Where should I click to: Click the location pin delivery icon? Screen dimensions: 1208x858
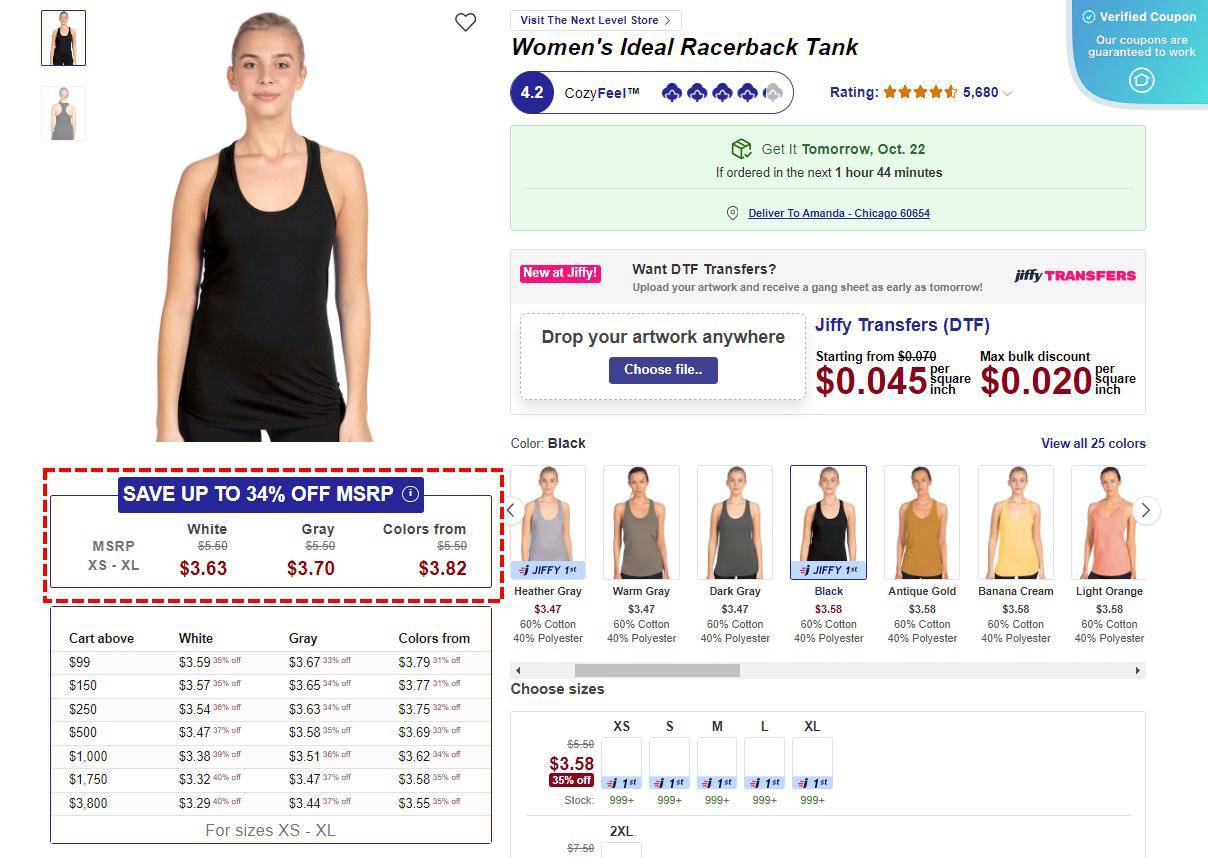[x=732, y=213]
